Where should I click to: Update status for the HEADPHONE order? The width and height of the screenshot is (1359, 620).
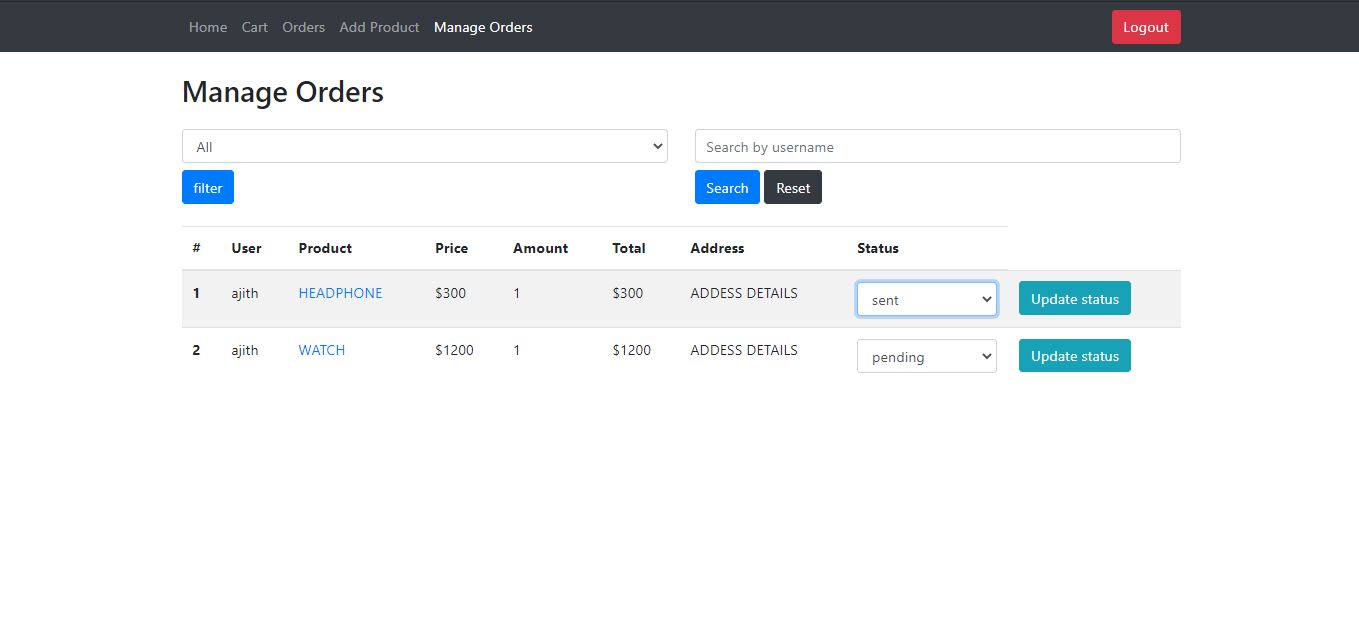pyautogui.click(x=1075, y=298)
